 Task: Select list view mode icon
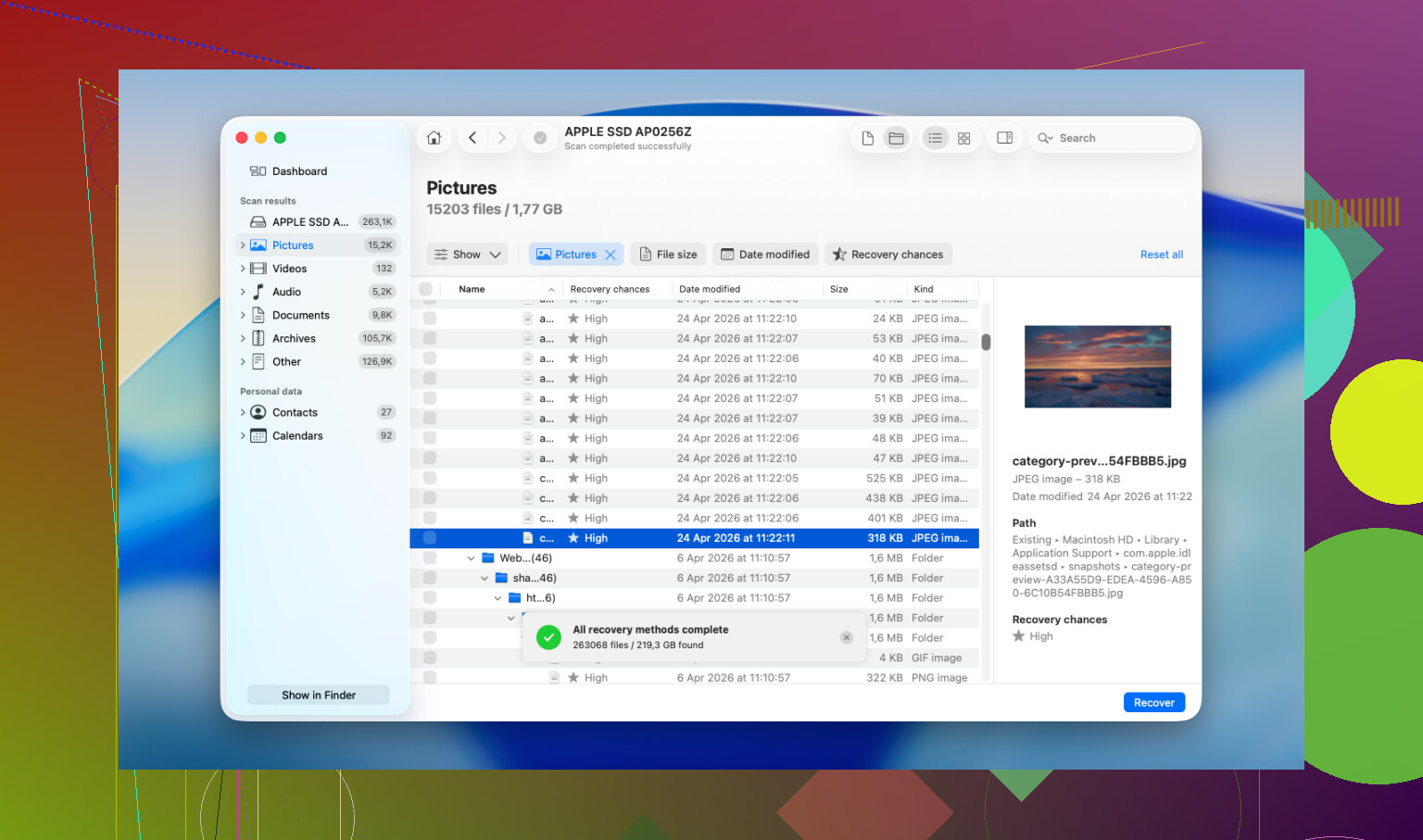(936, 138)
